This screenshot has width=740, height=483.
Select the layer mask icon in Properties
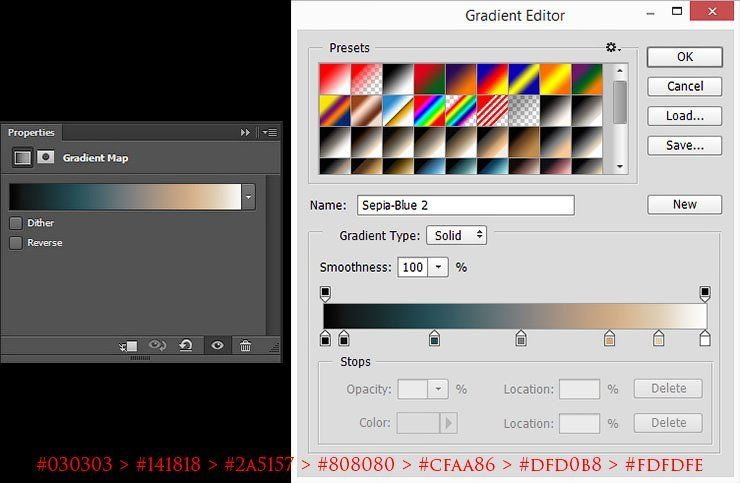click(x=46, y=157)
